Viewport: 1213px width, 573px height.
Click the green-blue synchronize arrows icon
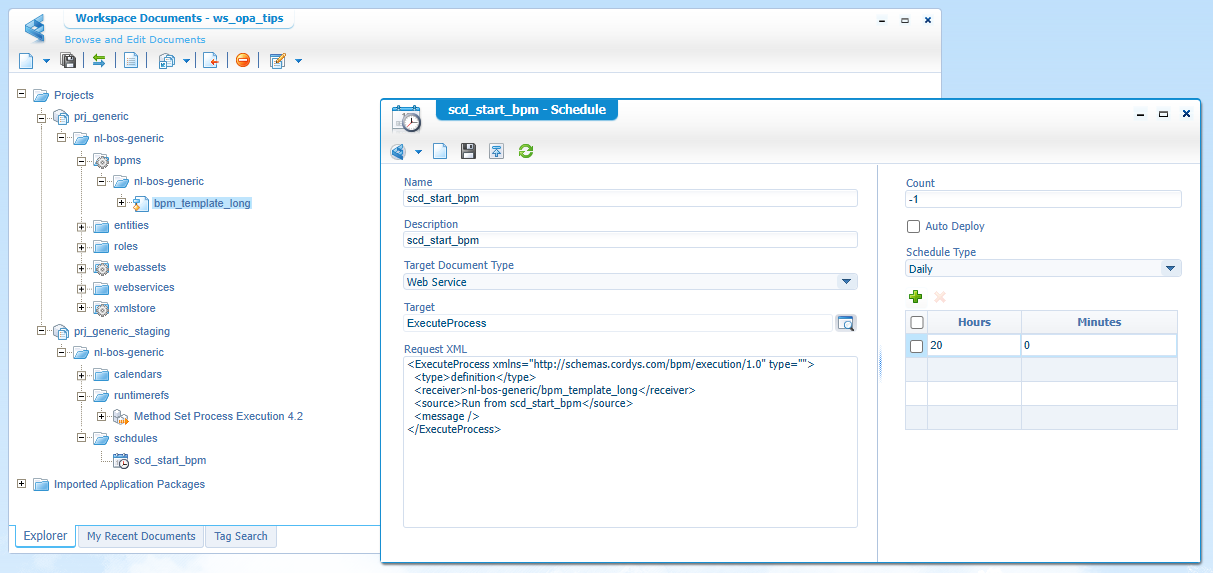(99, 61)
